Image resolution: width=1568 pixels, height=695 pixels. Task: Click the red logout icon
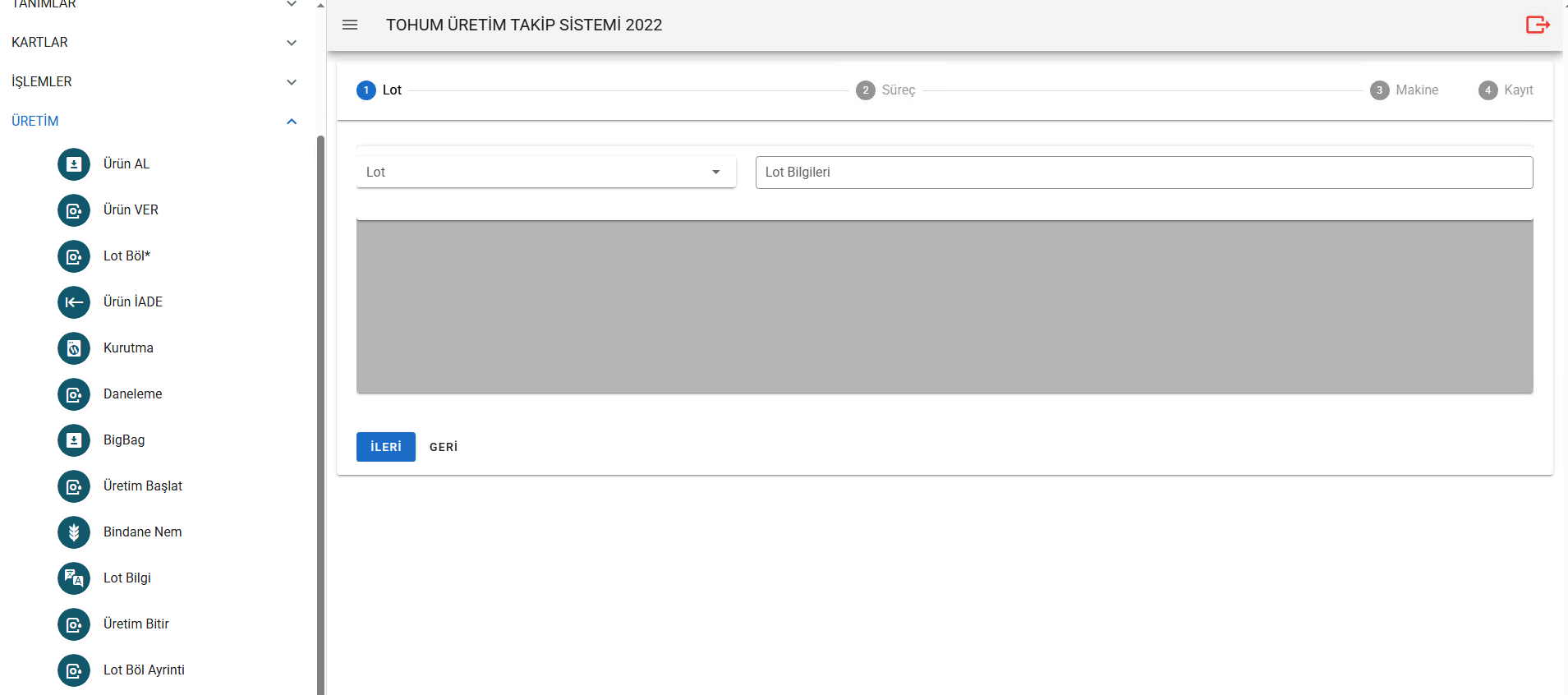[x=1537, y=25]
